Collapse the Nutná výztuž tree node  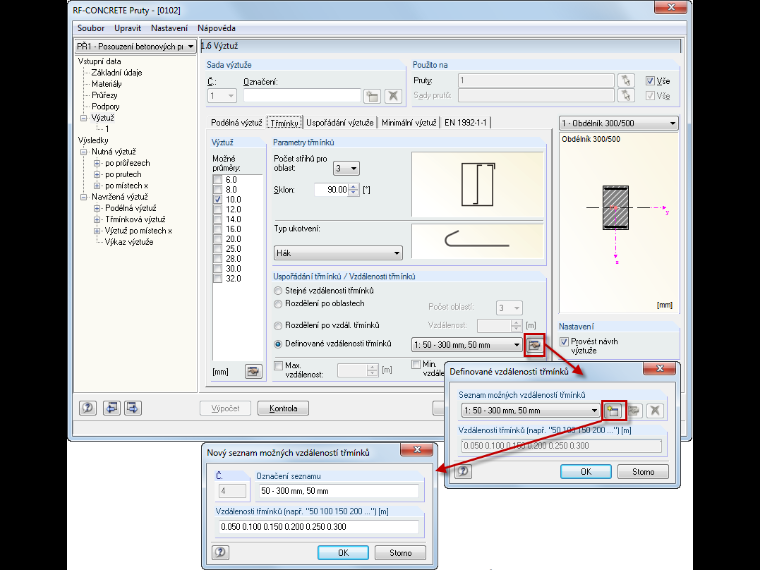[83, 152]
